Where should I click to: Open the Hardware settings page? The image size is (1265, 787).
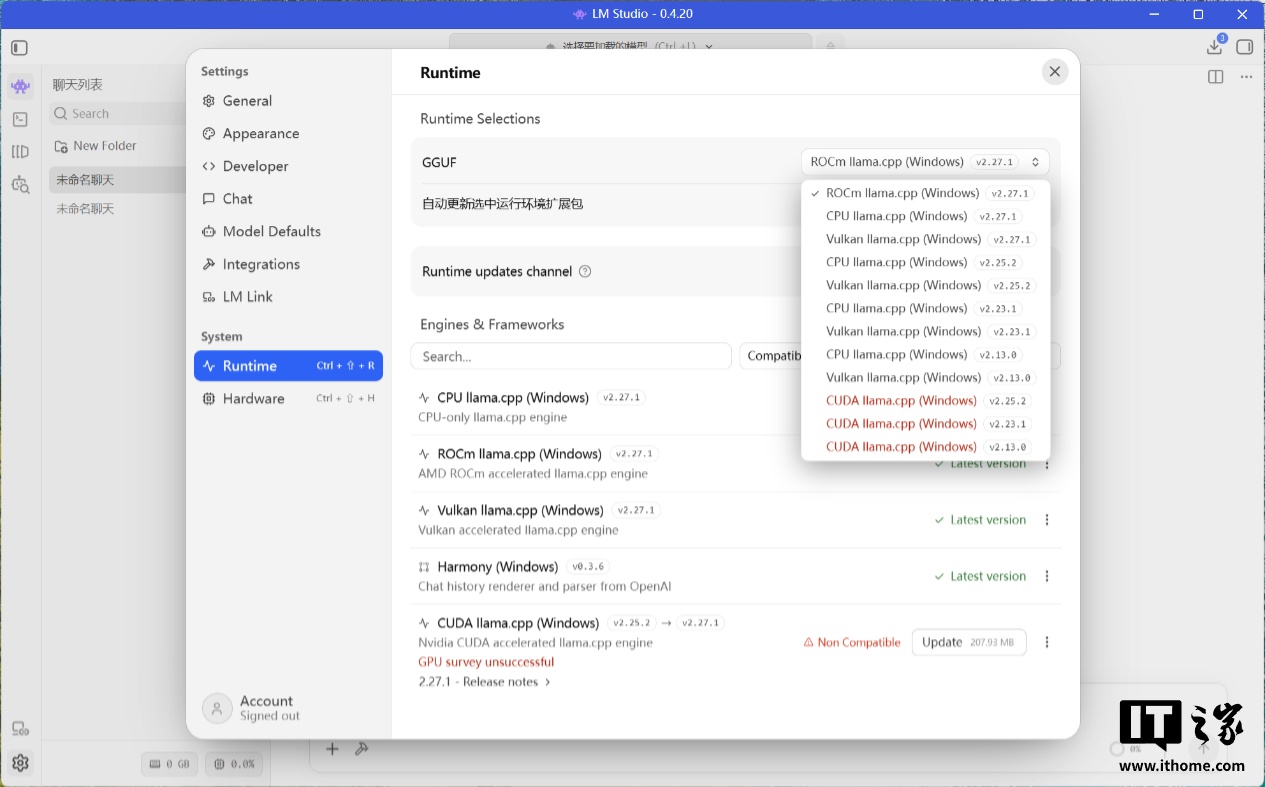pos(288,398)
